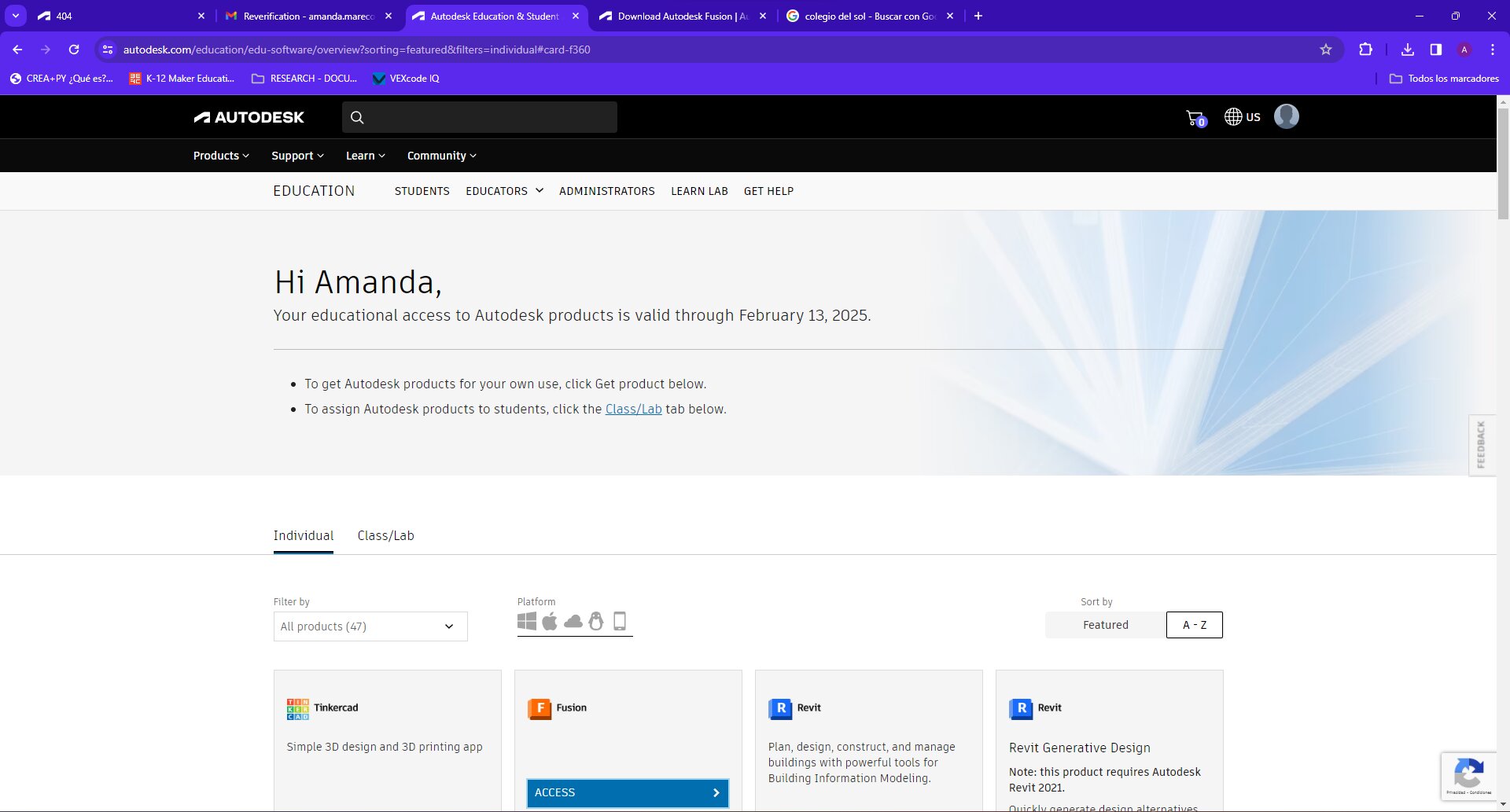The image size is (1510, 812).
Task: Filter by mobile device platform icon
Action: tap(620, 621)
